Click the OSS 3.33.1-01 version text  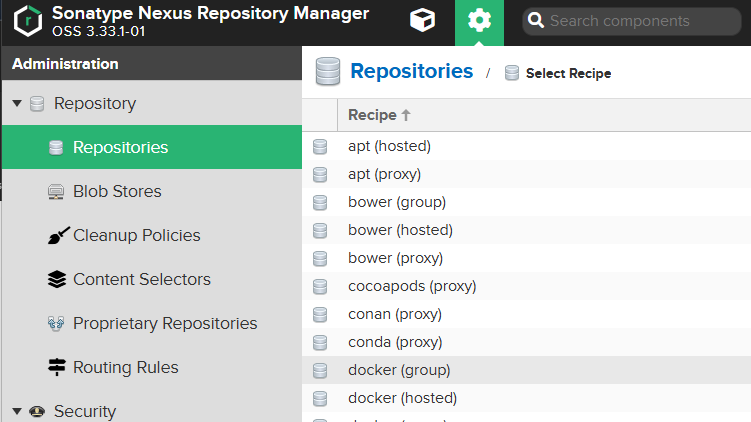(x=98, y=31)
